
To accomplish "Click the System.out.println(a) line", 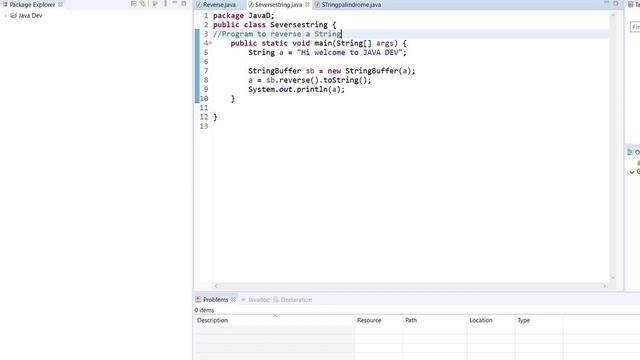I will coord(296,89).
